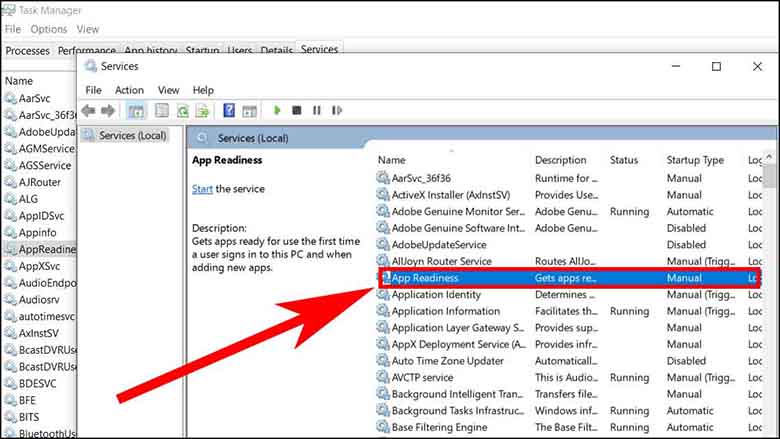Click the Start the service link

click(x=202, y=189)
